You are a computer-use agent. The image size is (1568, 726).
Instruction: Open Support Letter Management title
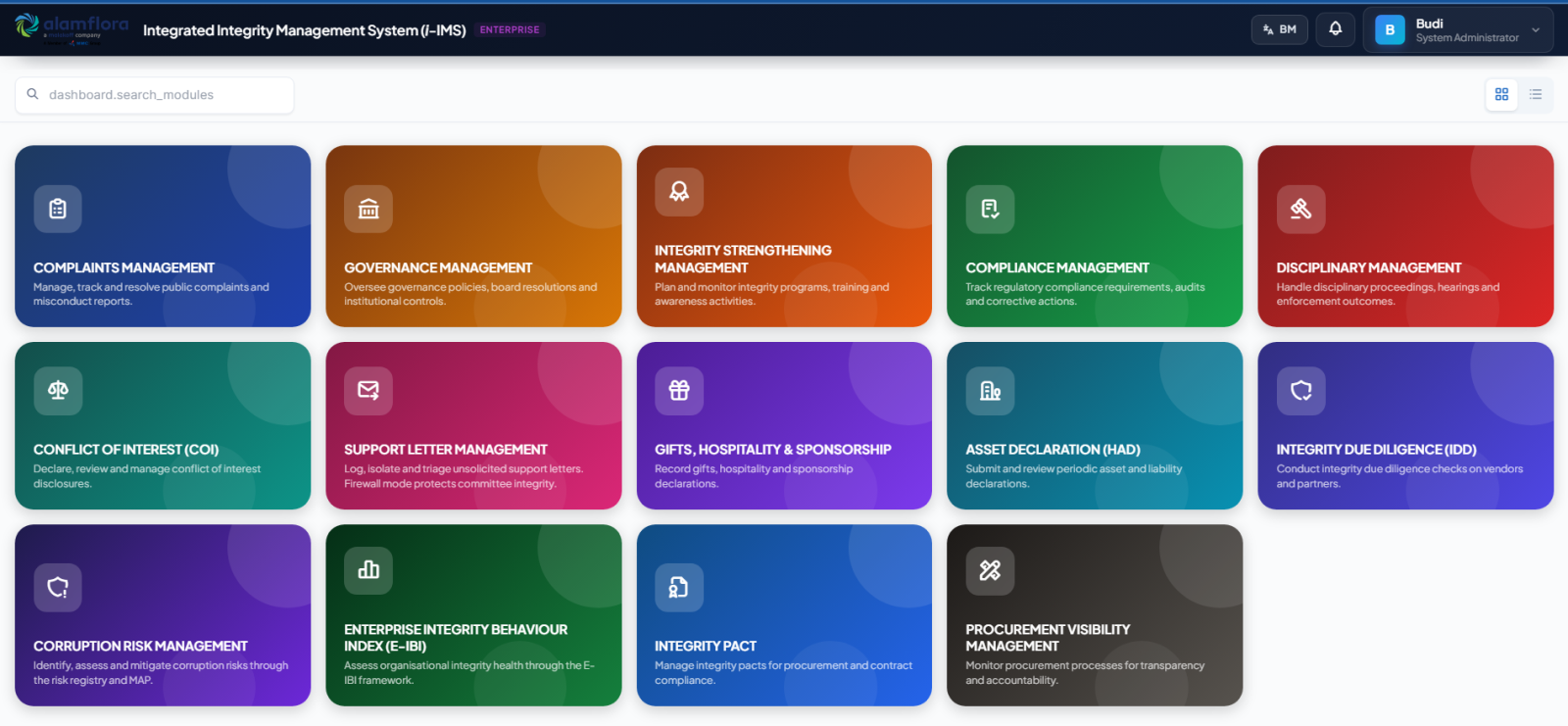[x=446, y=450]
